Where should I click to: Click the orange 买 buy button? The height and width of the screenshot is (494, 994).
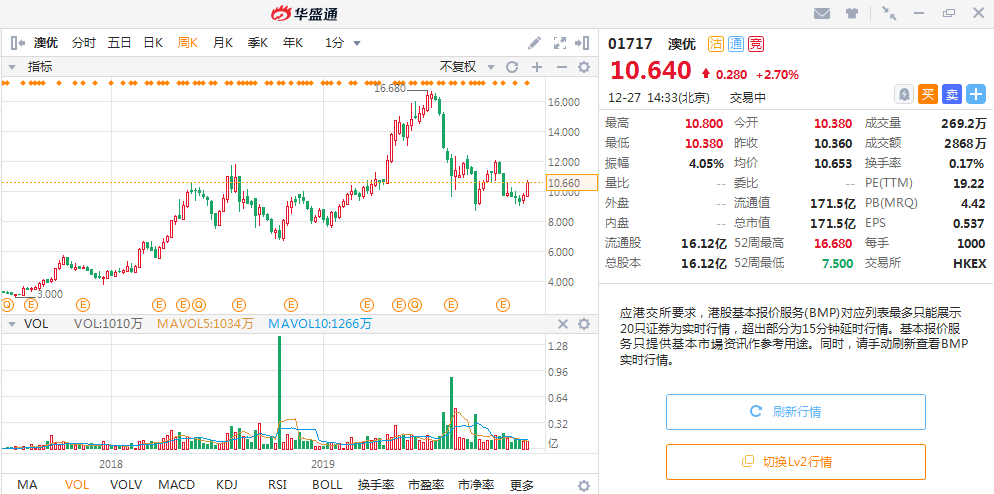pyautogui.click(x=927, y=94)
